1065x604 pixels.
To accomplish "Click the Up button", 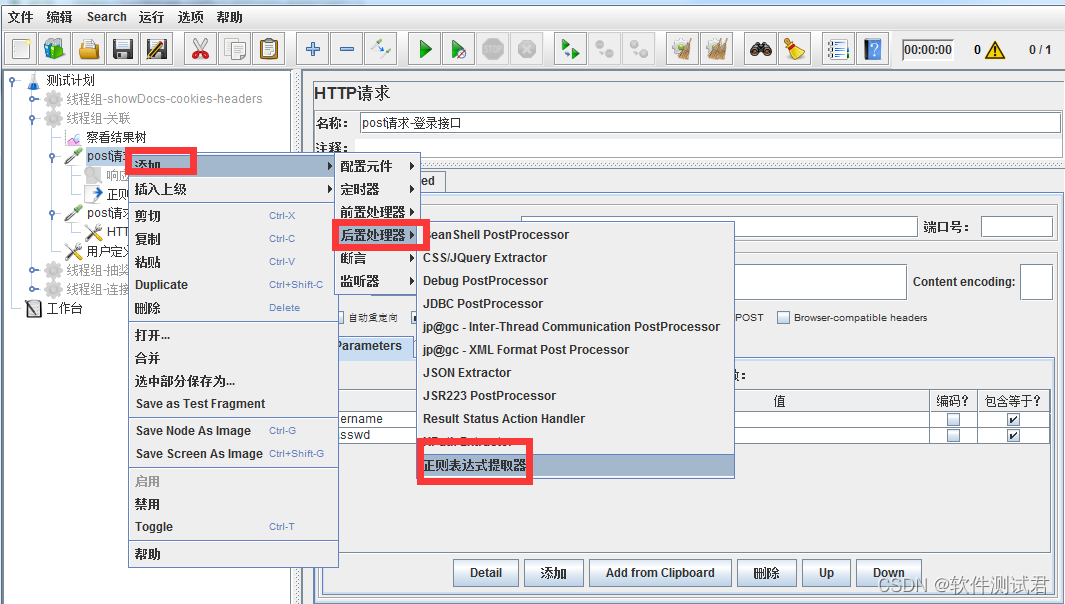I will [826, 573].
